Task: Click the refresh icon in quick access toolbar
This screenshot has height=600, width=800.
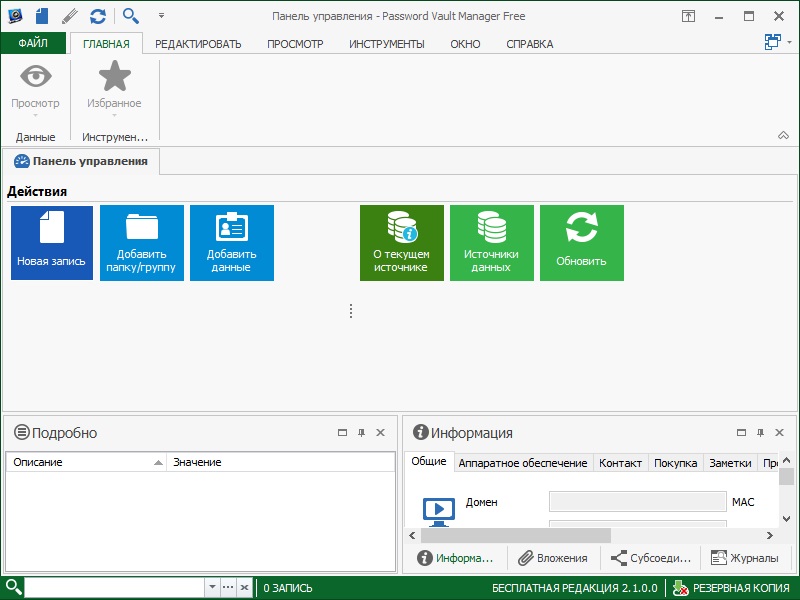Action: coord(97,16)
